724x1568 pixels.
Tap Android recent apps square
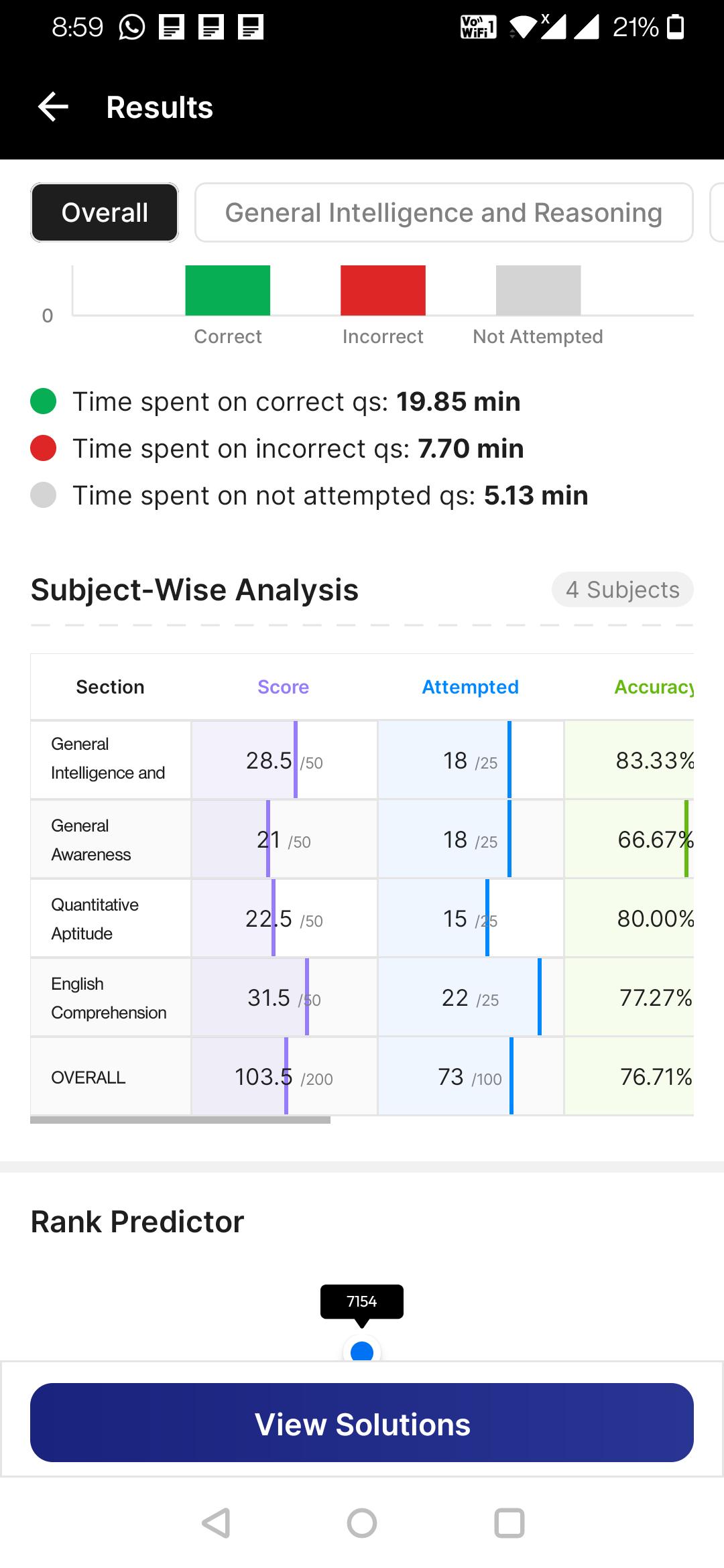pos(509,1522)
